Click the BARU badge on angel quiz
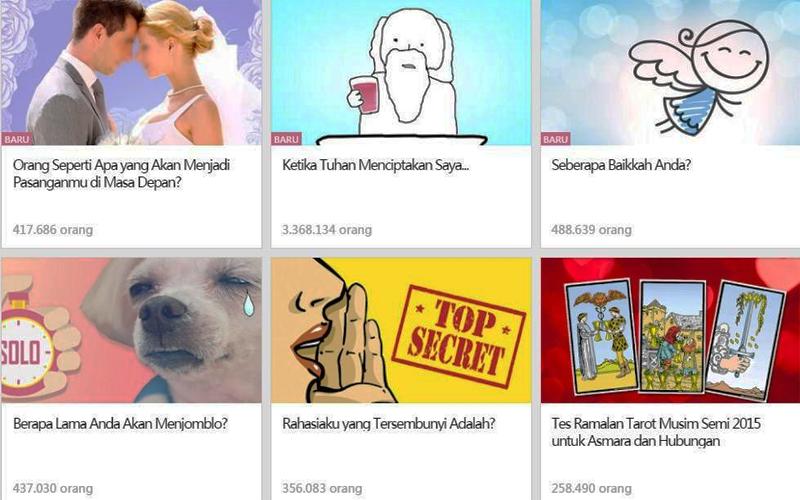Image resolution: width=800 pixels, height=500 pixels. tap(556, 139)
